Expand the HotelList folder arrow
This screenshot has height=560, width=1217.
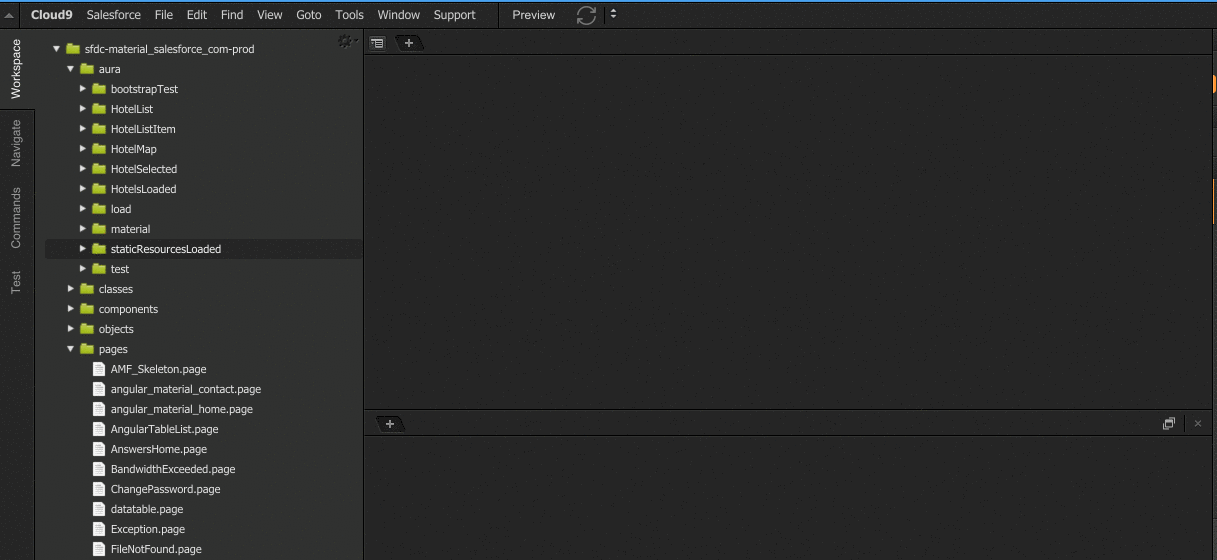coord(83,109)
